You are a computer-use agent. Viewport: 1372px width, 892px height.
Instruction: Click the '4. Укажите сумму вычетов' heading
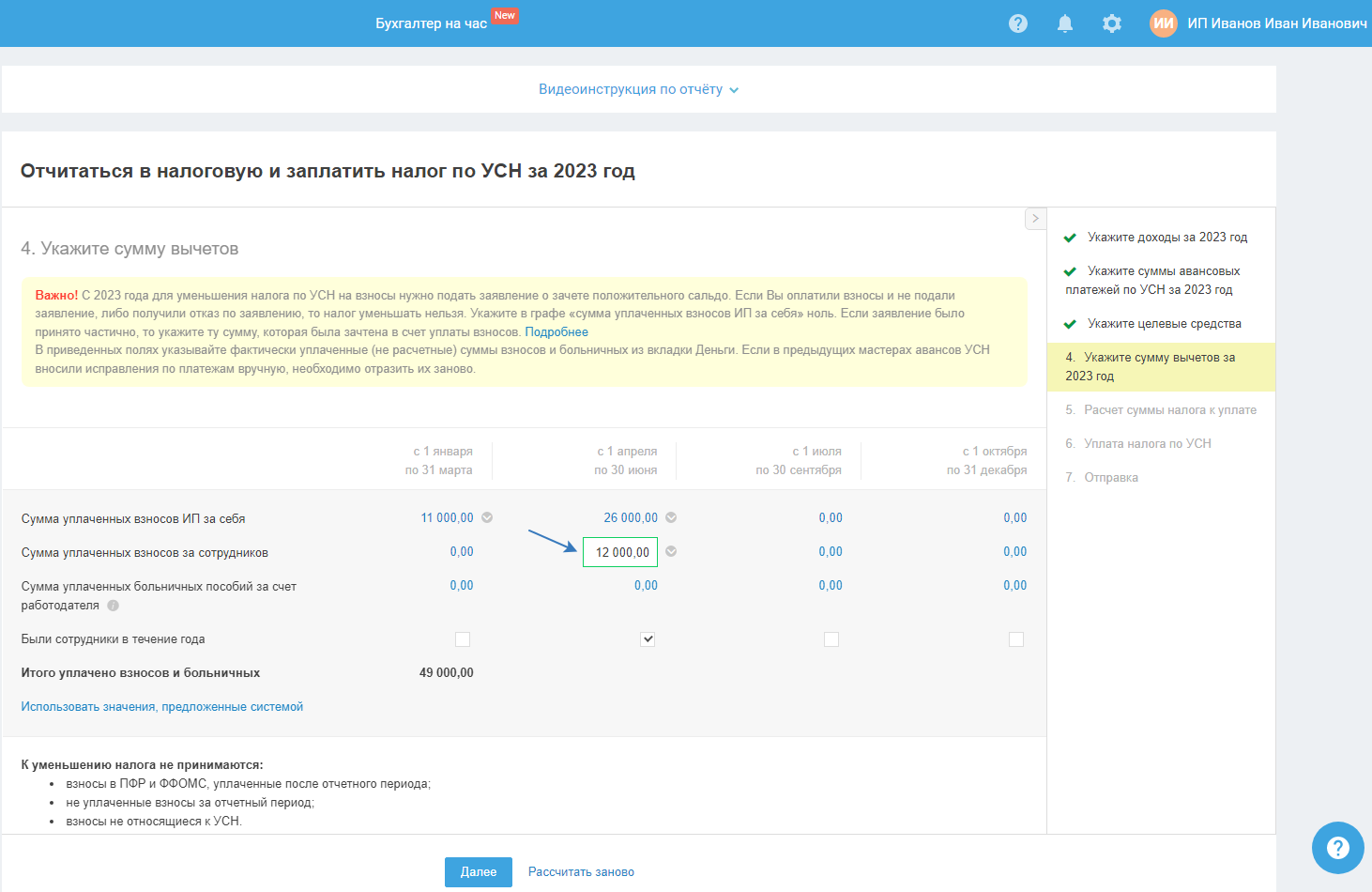[130, 249]
